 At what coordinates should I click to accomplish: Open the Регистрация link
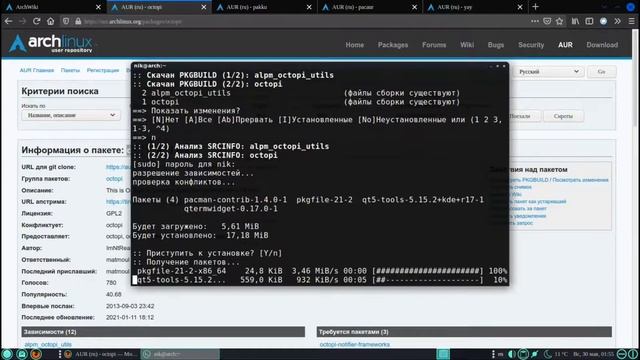pos(103,70)
